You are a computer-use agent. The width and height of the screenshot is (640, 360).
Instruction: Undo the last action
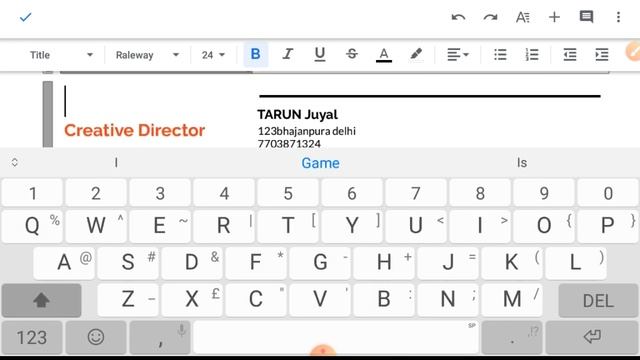(x=458, y=17)
